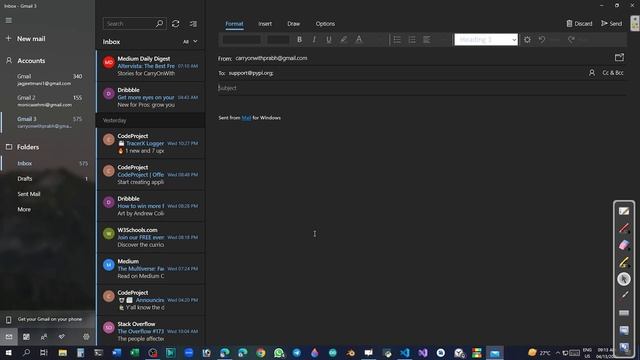The width and height of the screenshot is (640, 360).
Task: Open the paragraph alignment options
Action: [427, 40]
